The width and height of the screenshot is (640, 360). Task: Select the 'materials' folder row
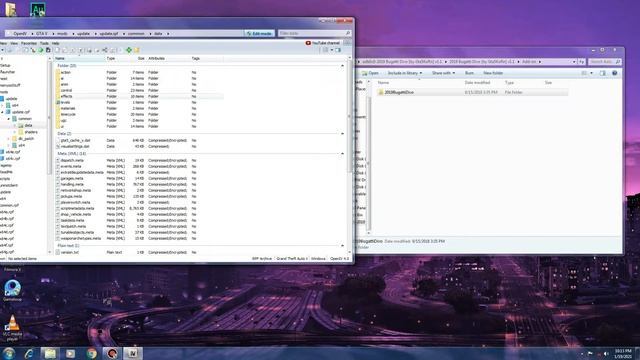[x=139, y=108]
